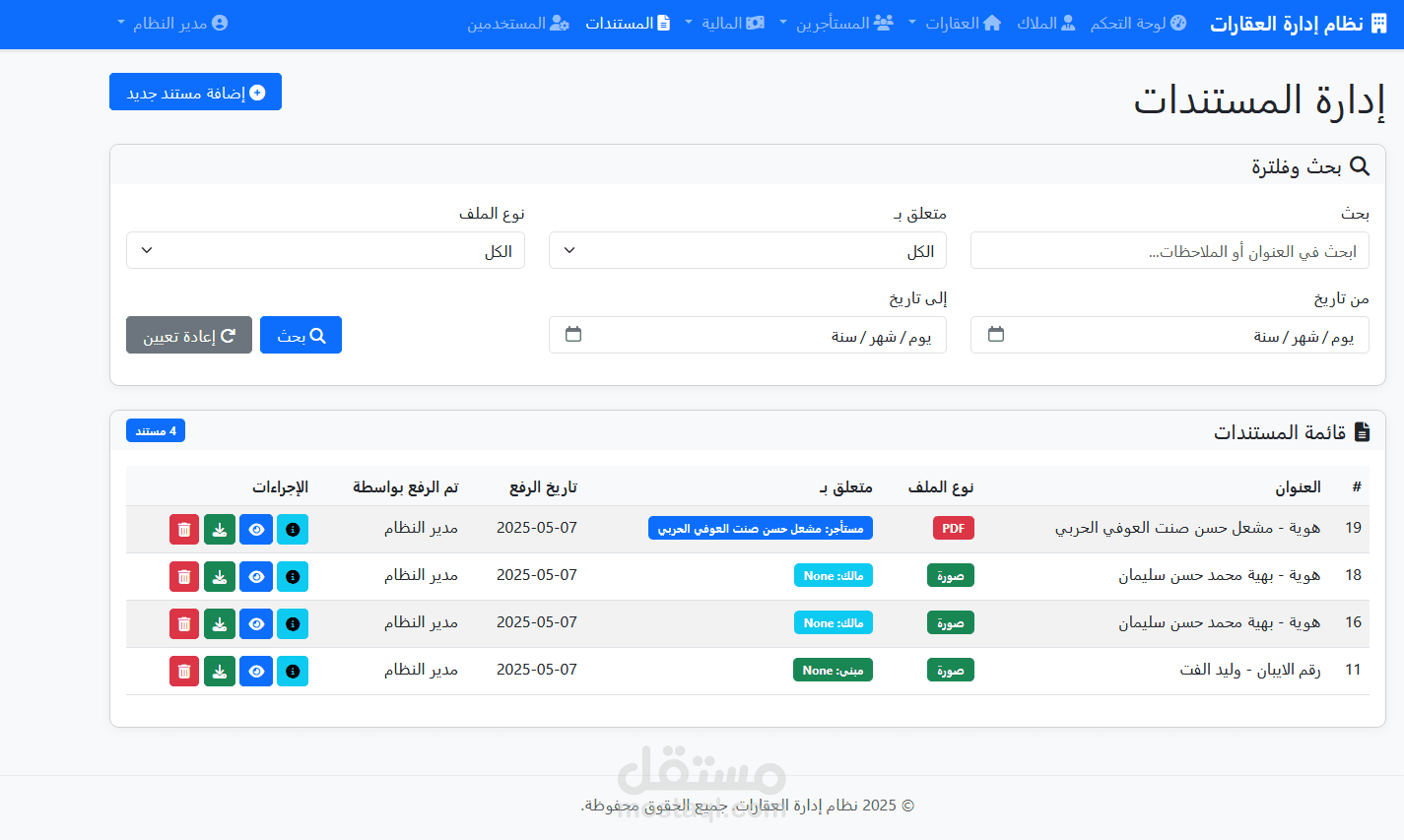
Task: Click the الإجراءات column header
Action: (x=280, y=487)
